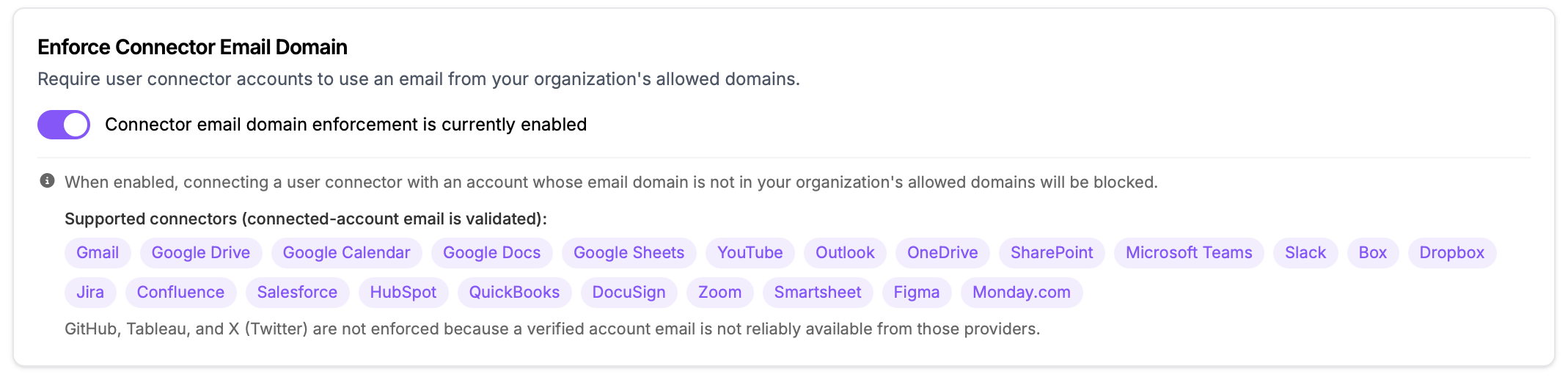Screen dimensions: 1568x377
Task: Select the OneDrive chip
Action: (942, 253)
